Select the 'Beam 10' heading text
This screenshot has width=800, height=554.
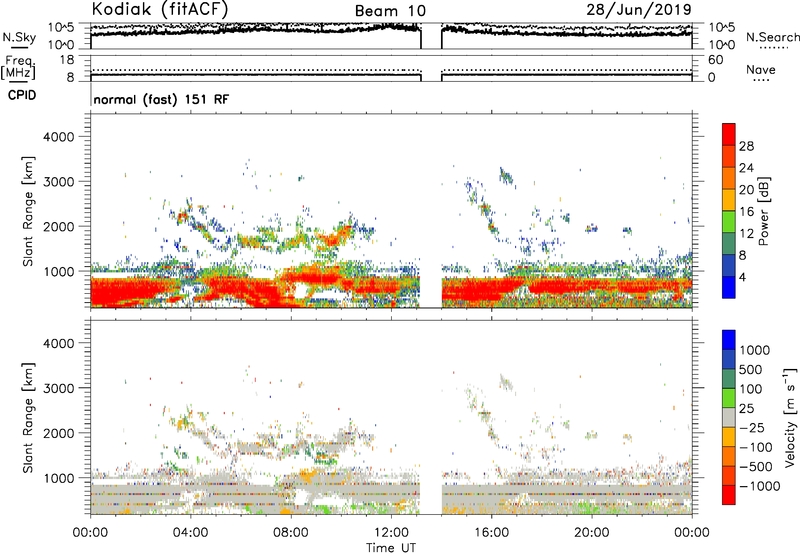tap(390, 11)
